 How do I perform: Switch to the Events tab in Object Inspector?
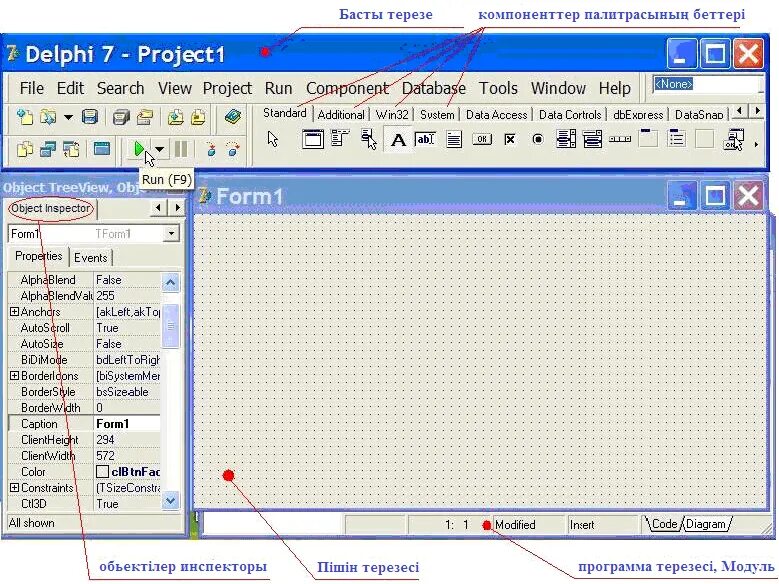90,257
